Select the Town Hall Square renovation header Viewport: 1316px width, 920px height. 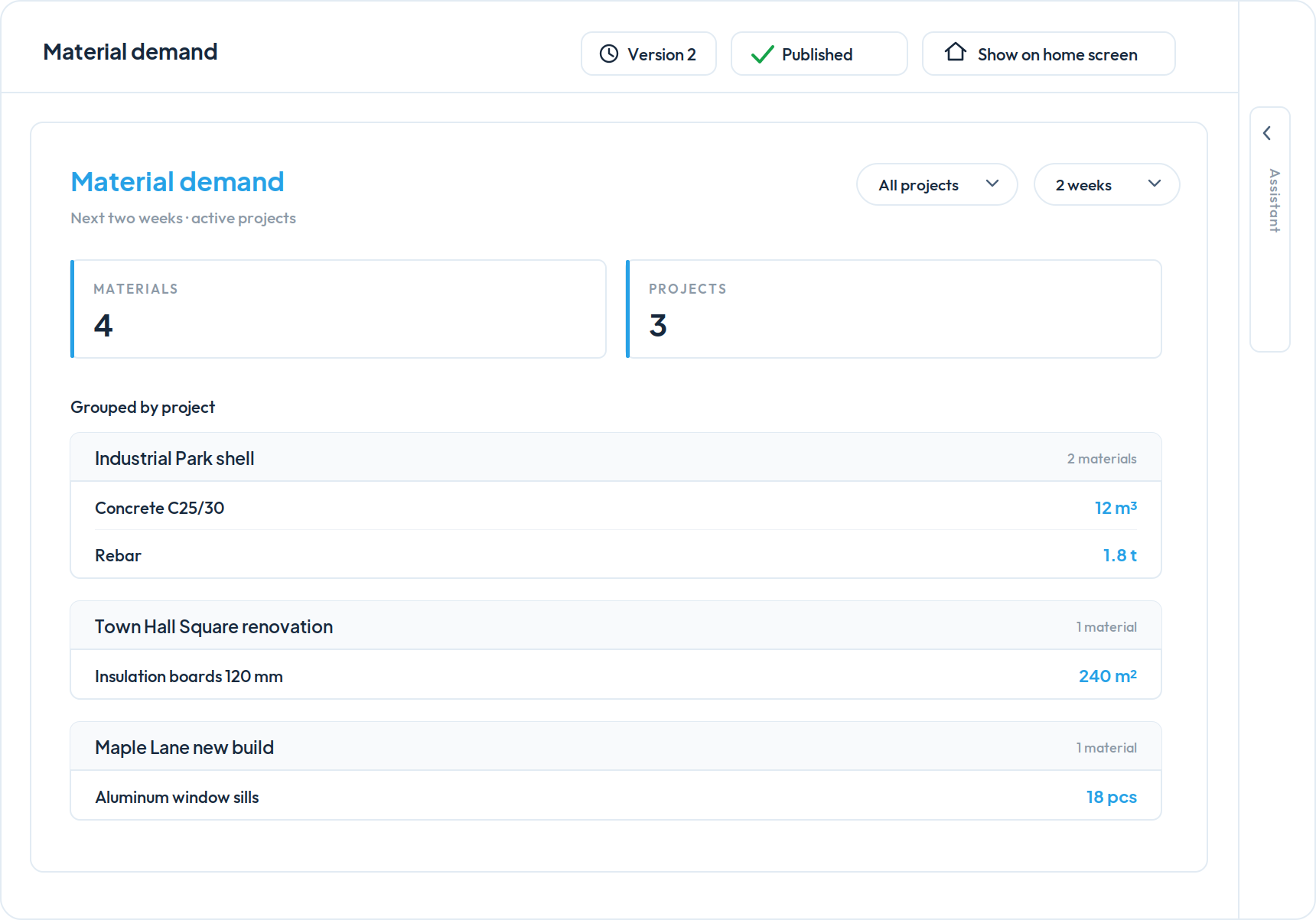point(616,626)
